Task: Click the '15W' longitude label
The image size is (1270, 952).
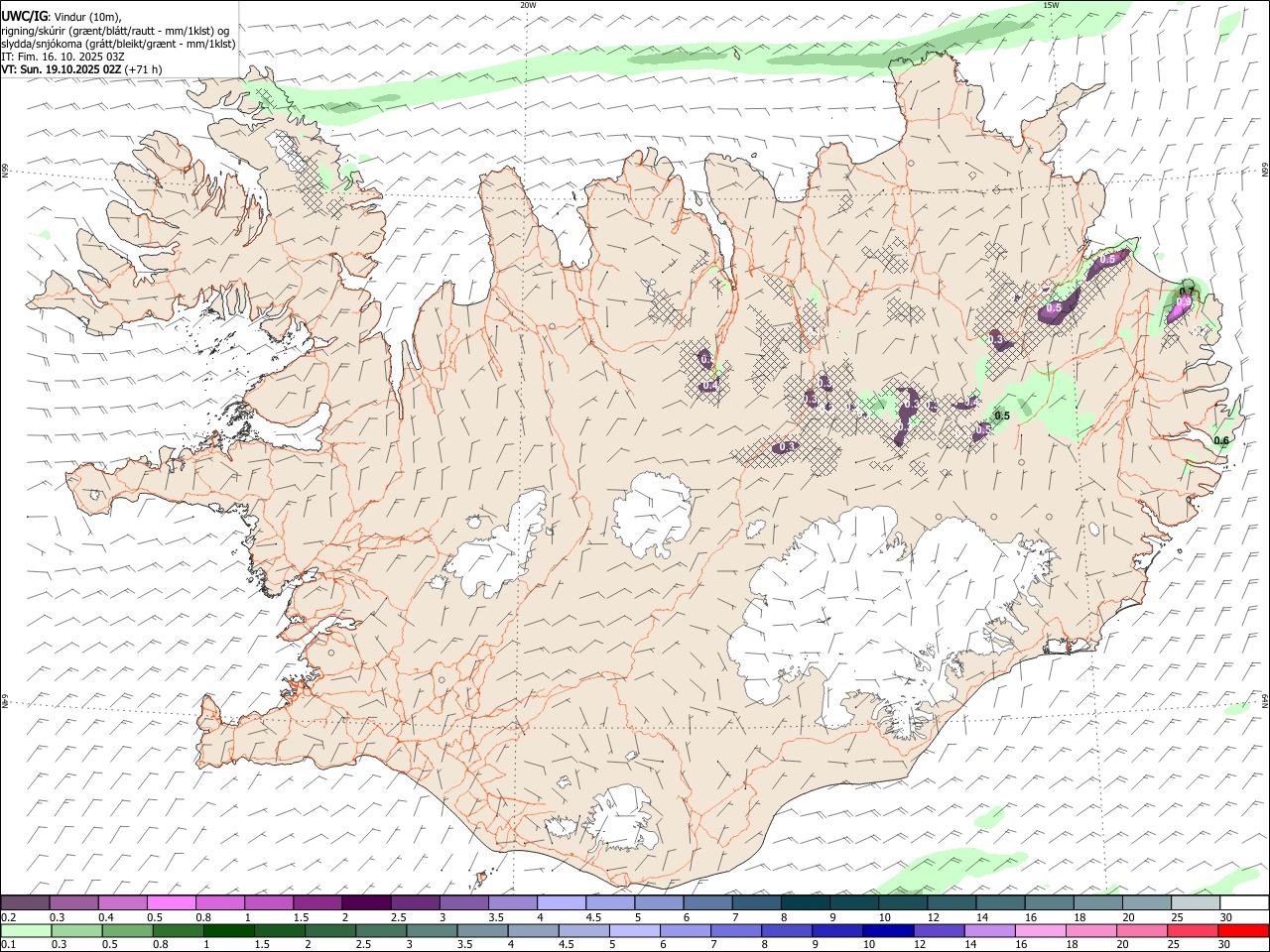Action: click(1051, 5)
